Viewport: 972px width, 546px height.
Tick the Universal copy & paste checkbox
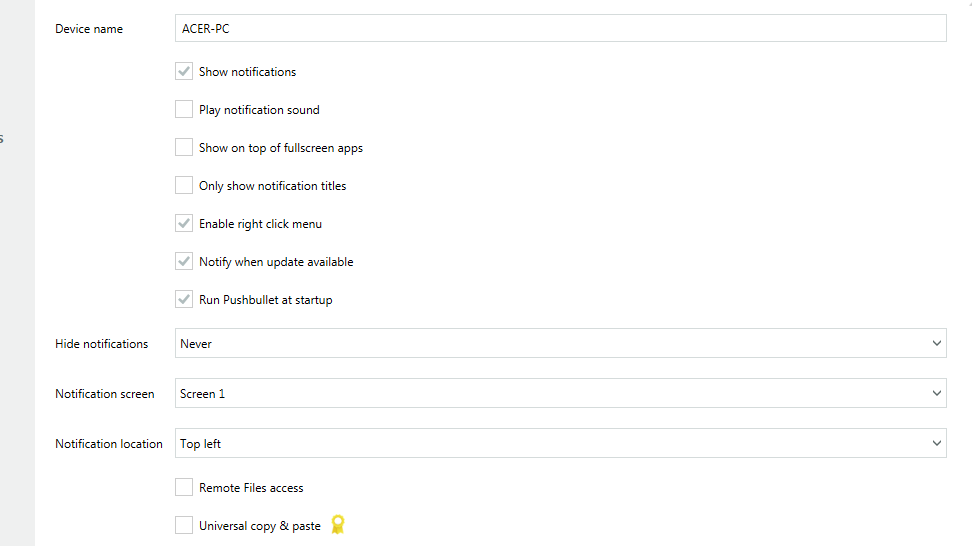coord(184,526)
